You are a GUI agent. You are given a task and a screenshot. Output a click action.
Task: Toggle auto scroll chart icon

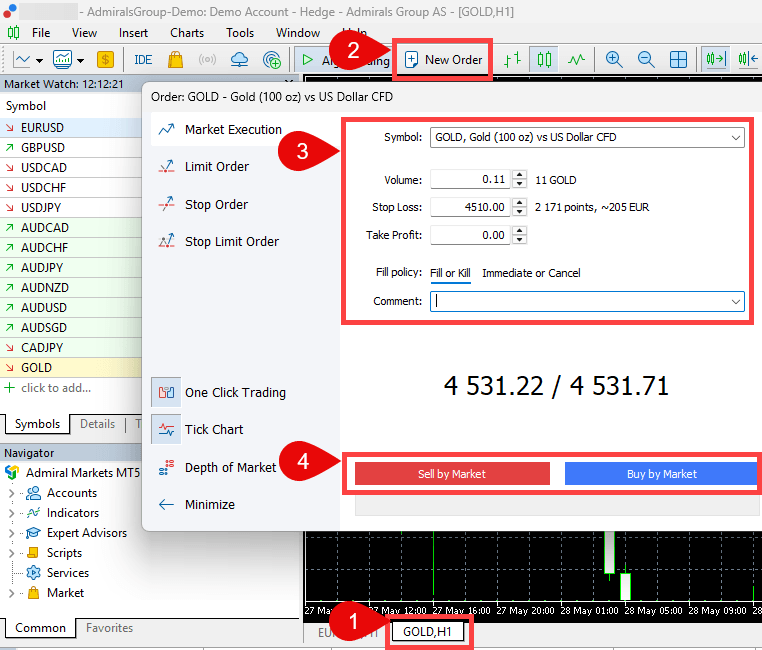pyautogui.click(x=715, y=60)
